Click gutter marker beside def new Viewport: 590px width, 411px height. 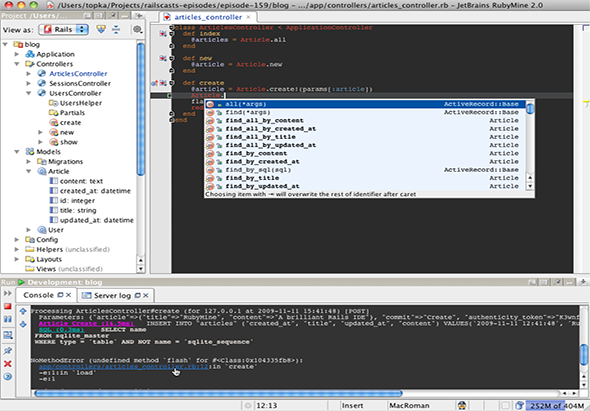coord(163,58)
